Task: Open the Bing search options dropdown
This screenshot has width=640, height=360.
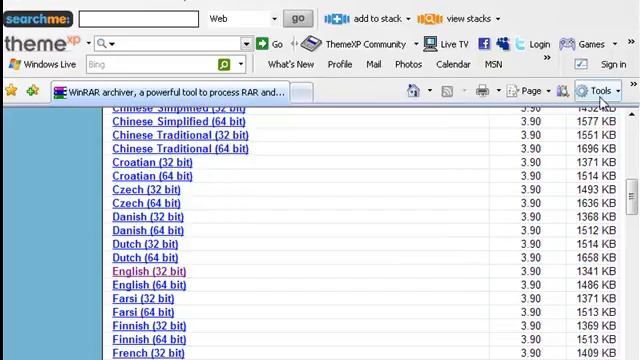Action: click(x=241, y=64)
